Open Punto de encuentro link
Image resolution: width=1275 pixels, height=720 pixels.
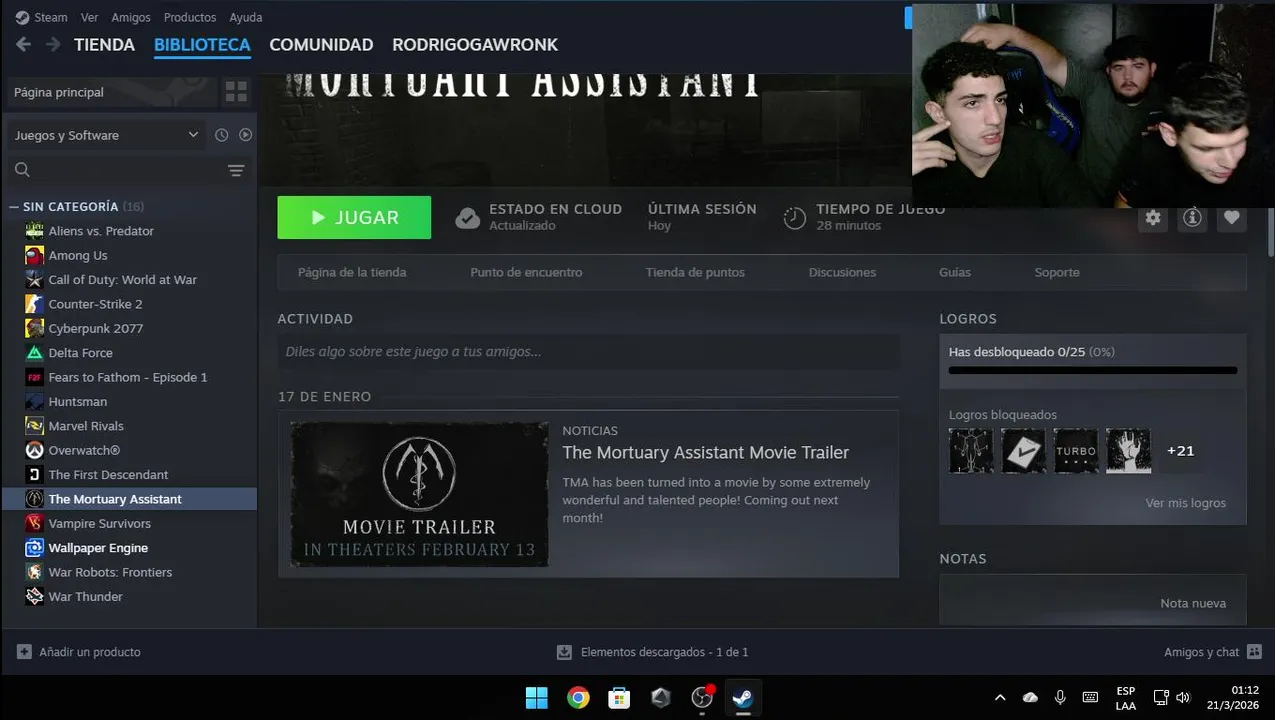526,272
